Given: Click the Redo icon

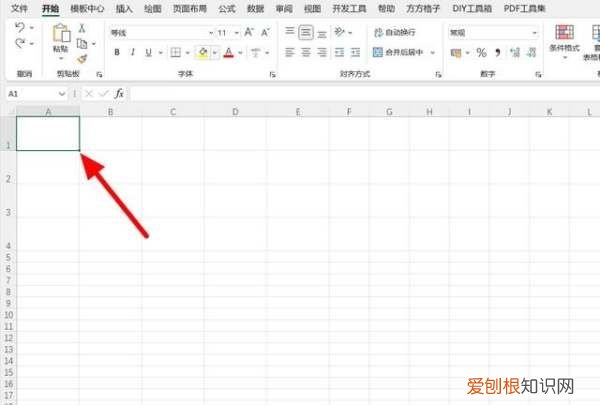Looking at the screenshot, I should [20, 43].
